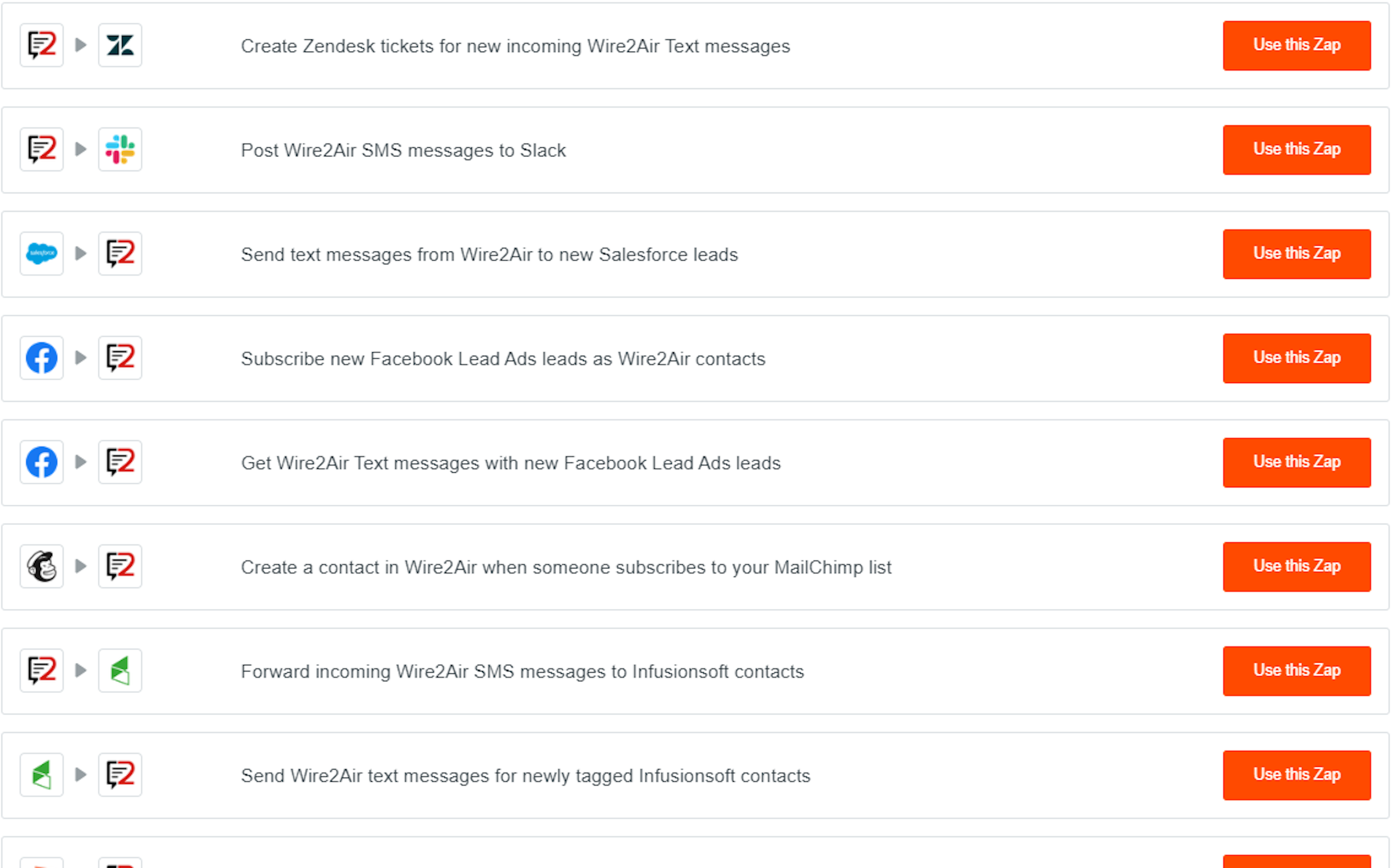Click the Facebook icon in the Lead Ads row

[x=41, y=358]
